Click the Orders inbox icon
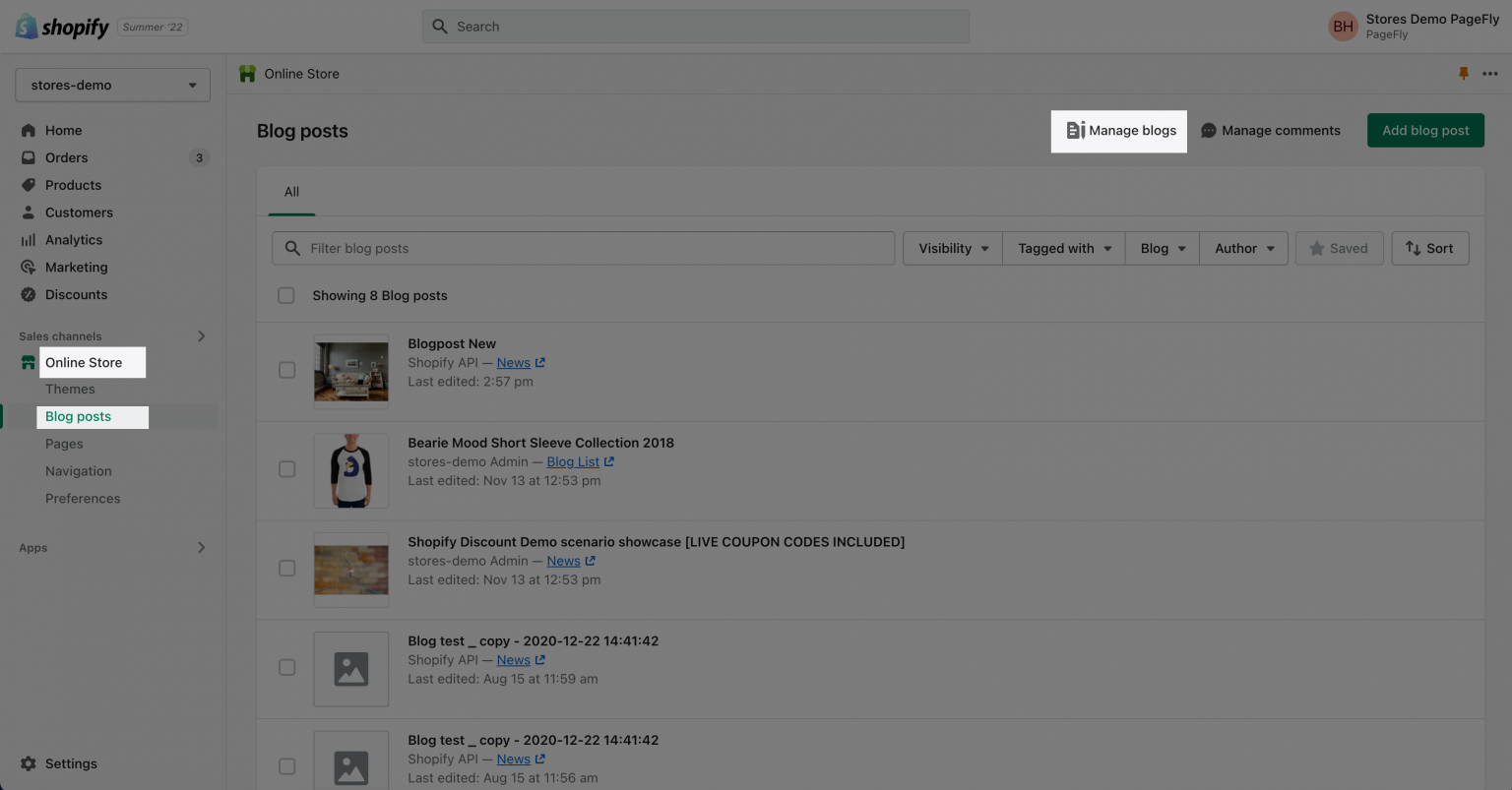 pyautogui.click(x=29, y=157)
